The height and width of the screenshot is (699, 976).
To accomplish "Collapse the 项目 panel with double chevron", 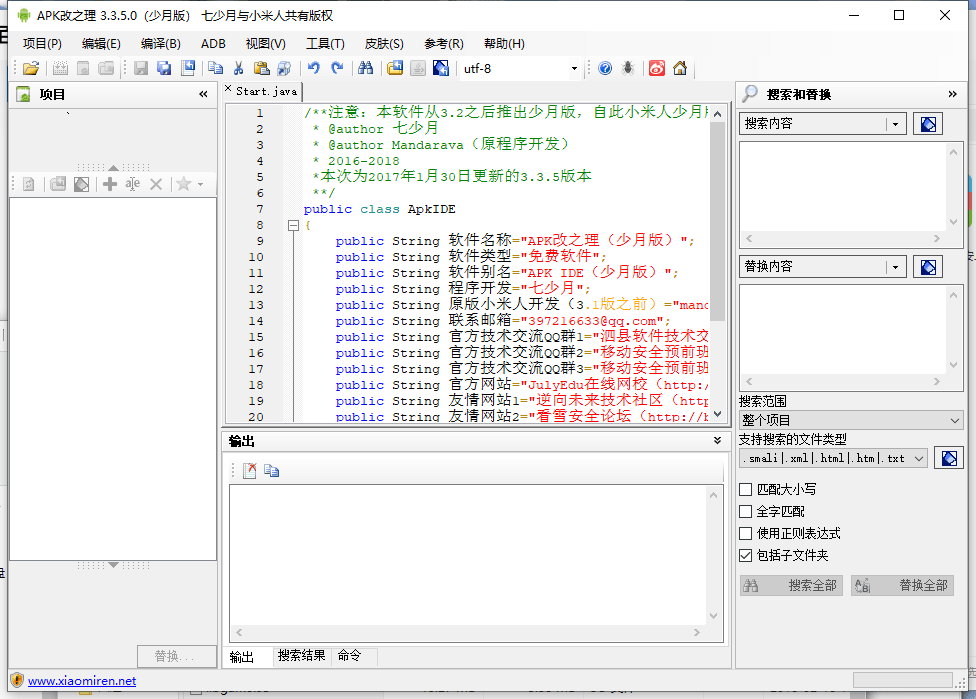I will click(x=203, y=94).
